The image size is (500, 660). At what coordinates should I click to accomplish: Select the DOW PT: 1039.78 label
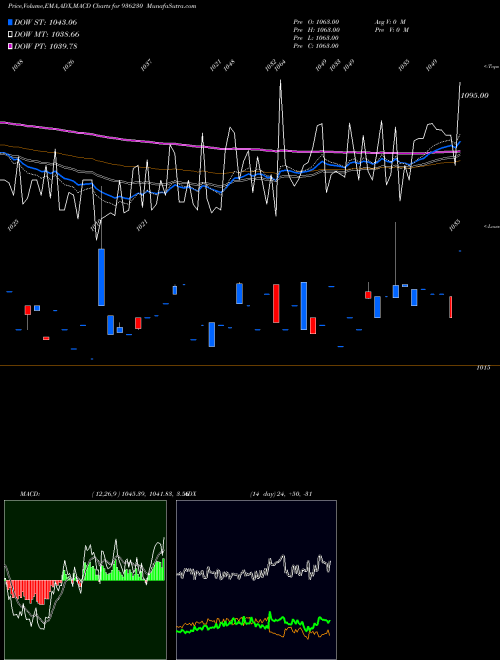[45, 46]
